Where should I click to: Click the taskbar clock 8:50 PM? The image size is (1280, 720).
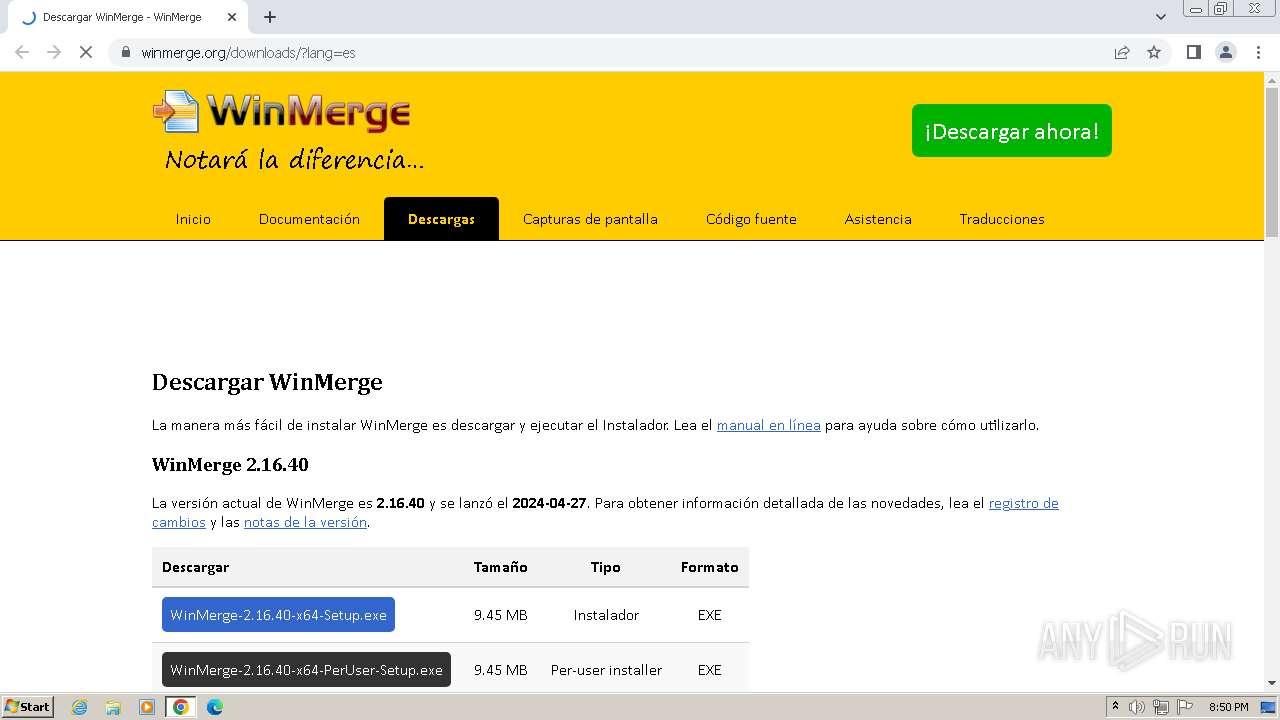(1229, 707)
